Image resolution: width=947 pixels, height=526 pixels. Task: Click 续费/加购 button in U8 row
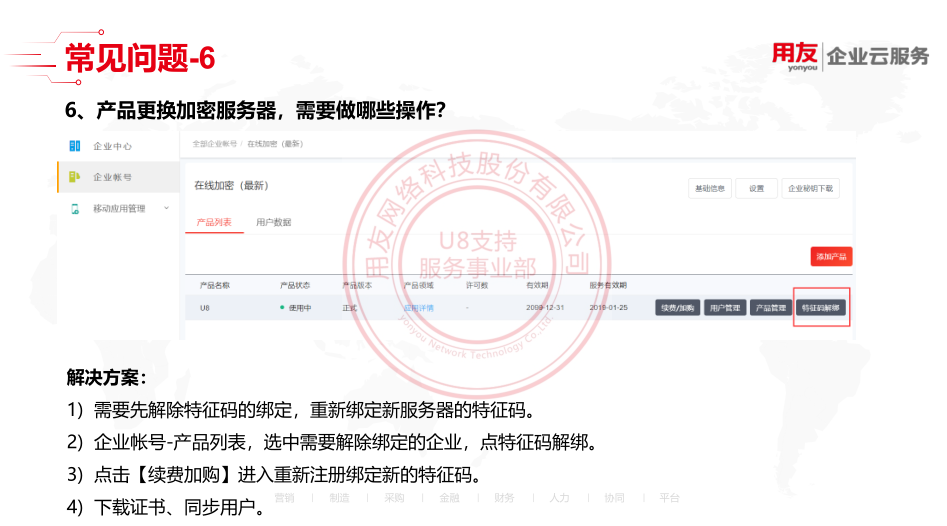point(677,308)
